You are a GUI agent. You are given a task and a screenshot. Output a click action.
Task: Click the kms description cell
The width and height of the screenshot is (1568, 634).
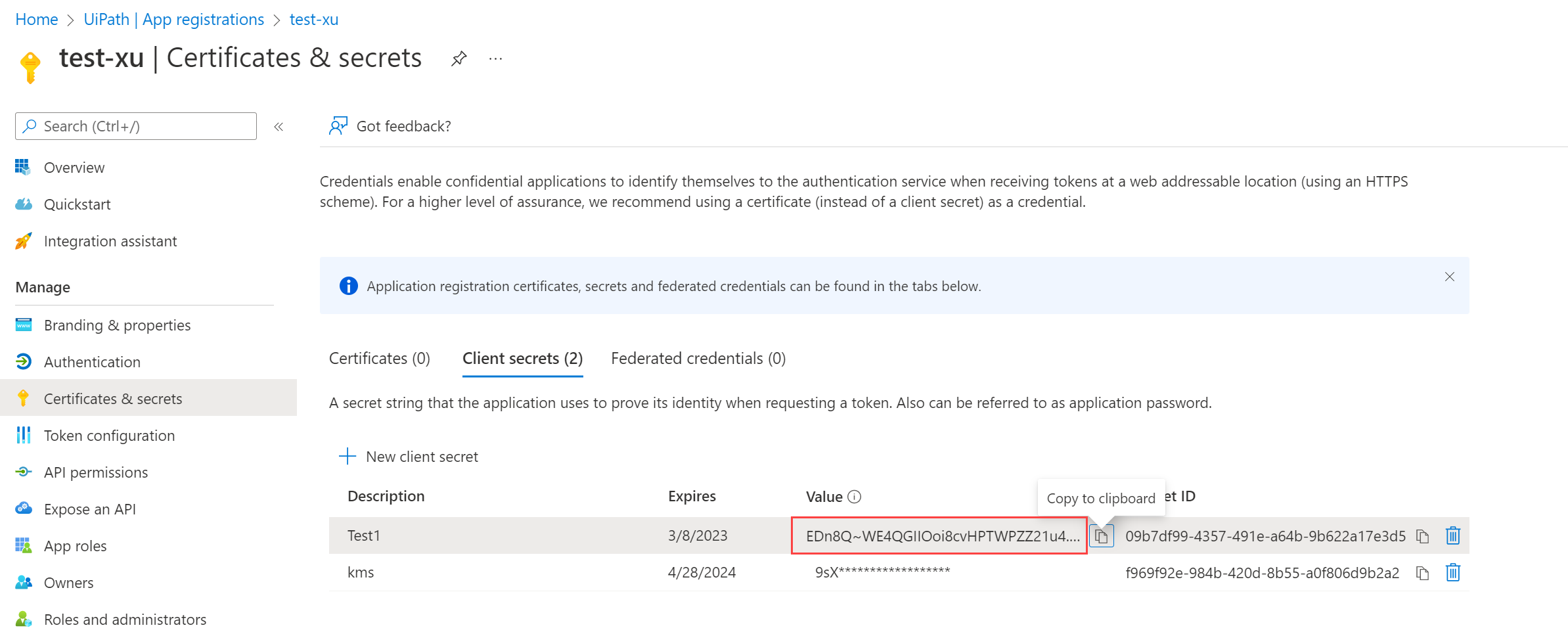[361, 573]
